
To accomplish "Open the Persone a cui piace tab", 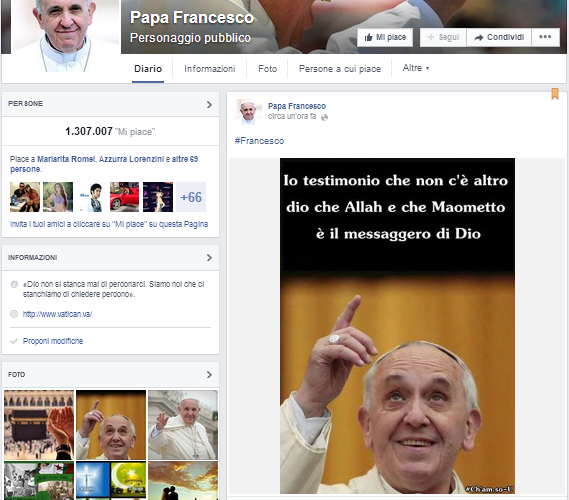I will pos(340,69).
